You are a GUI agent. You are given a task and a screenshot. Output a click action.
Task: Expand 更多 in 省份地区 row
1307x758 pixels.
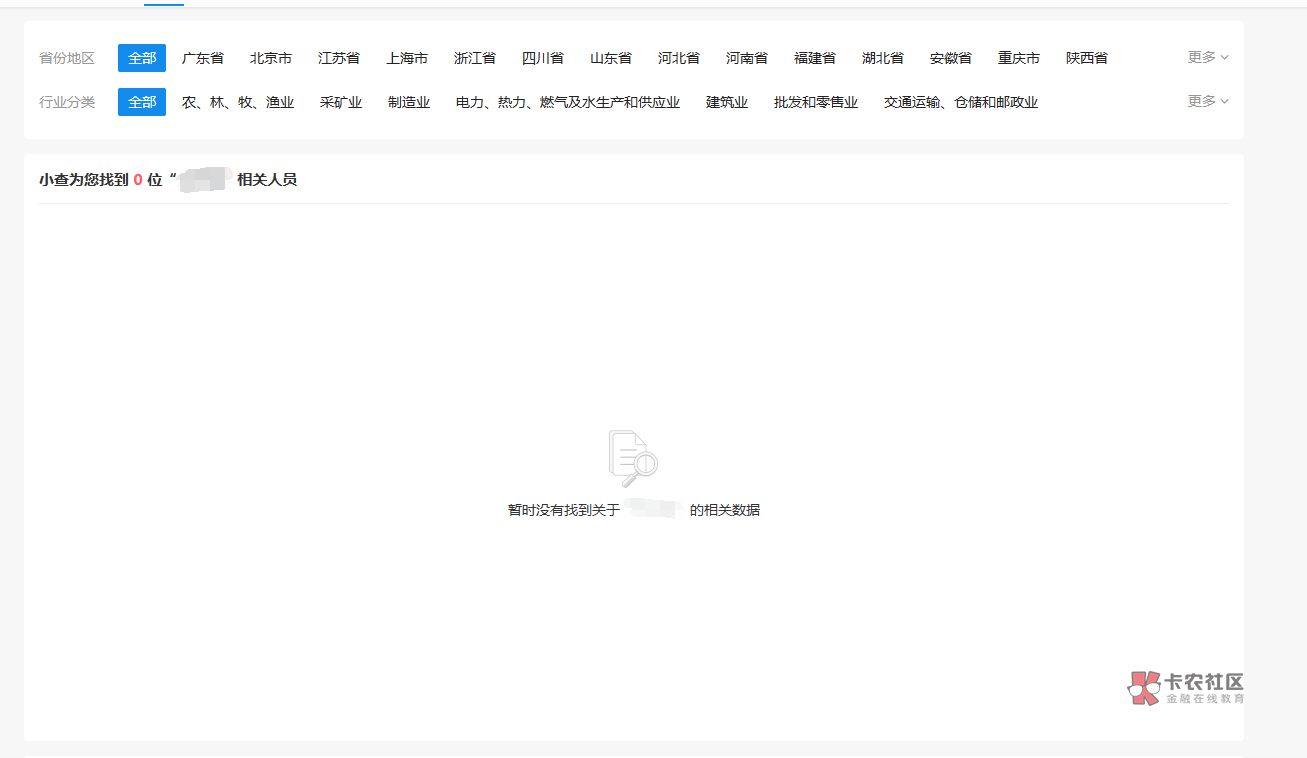tap(1208, 57)
